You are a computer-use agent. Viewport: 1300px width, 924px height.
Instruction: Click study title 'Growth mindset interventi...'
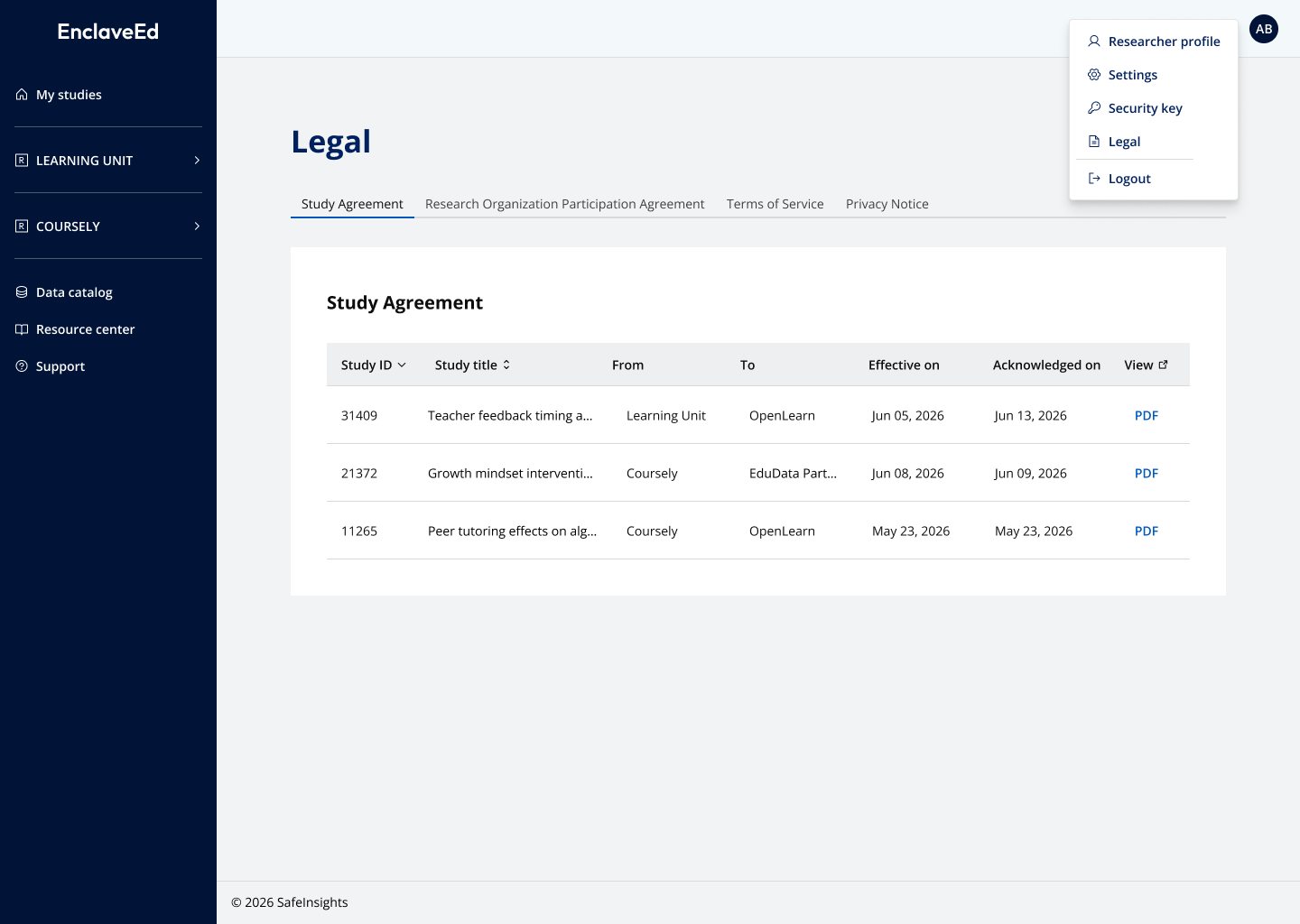510,474
